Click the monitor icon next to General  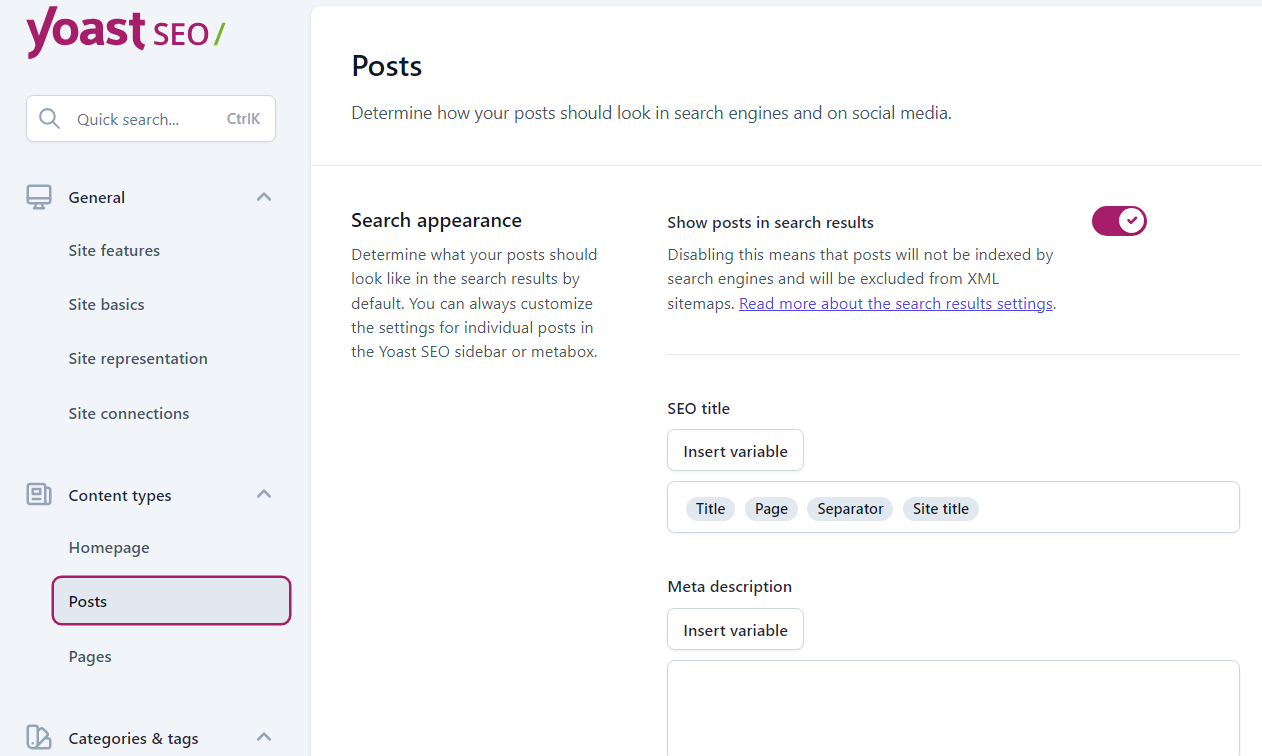[38, 197]
